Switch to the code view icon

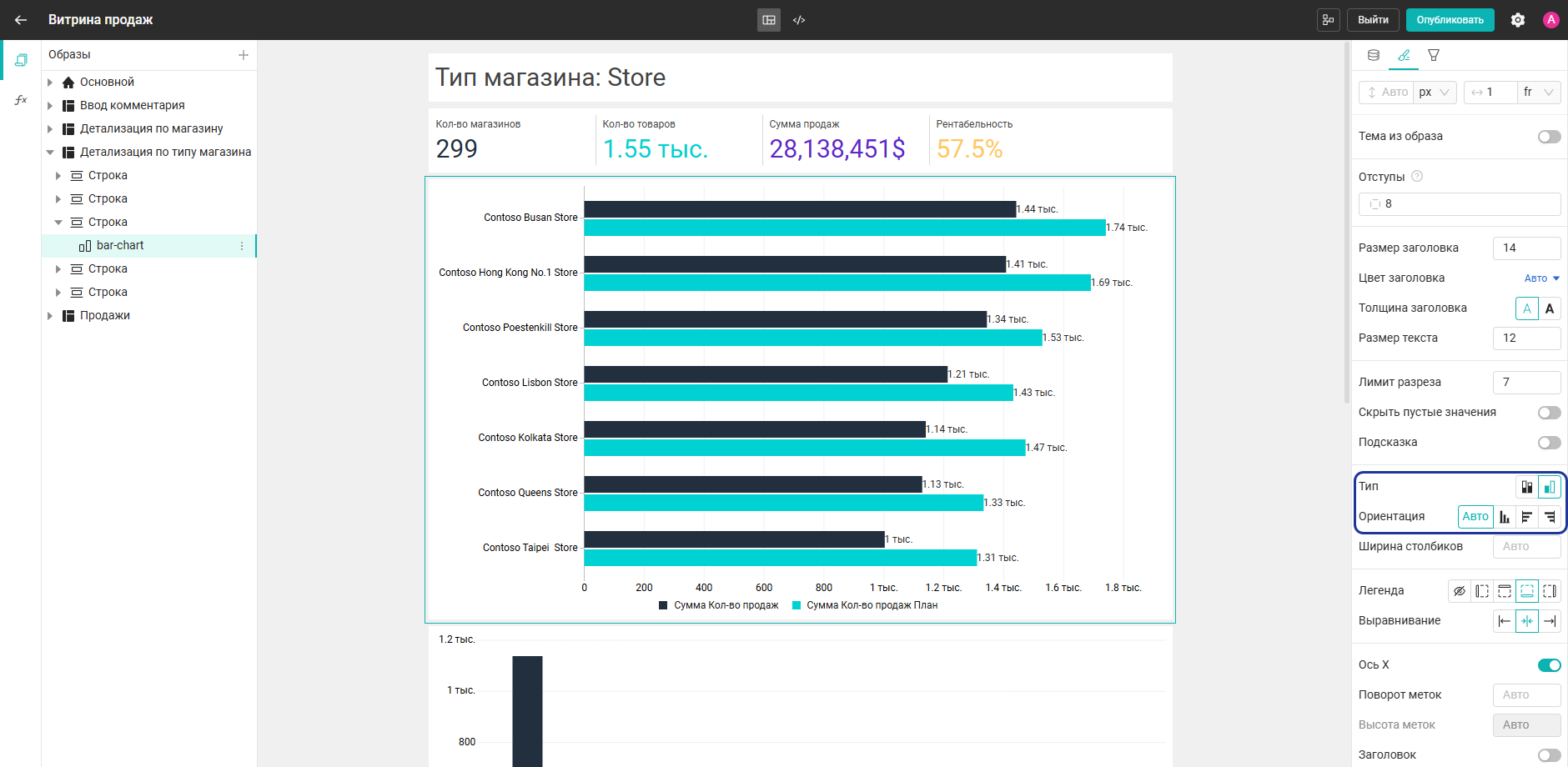coord(799,20)
